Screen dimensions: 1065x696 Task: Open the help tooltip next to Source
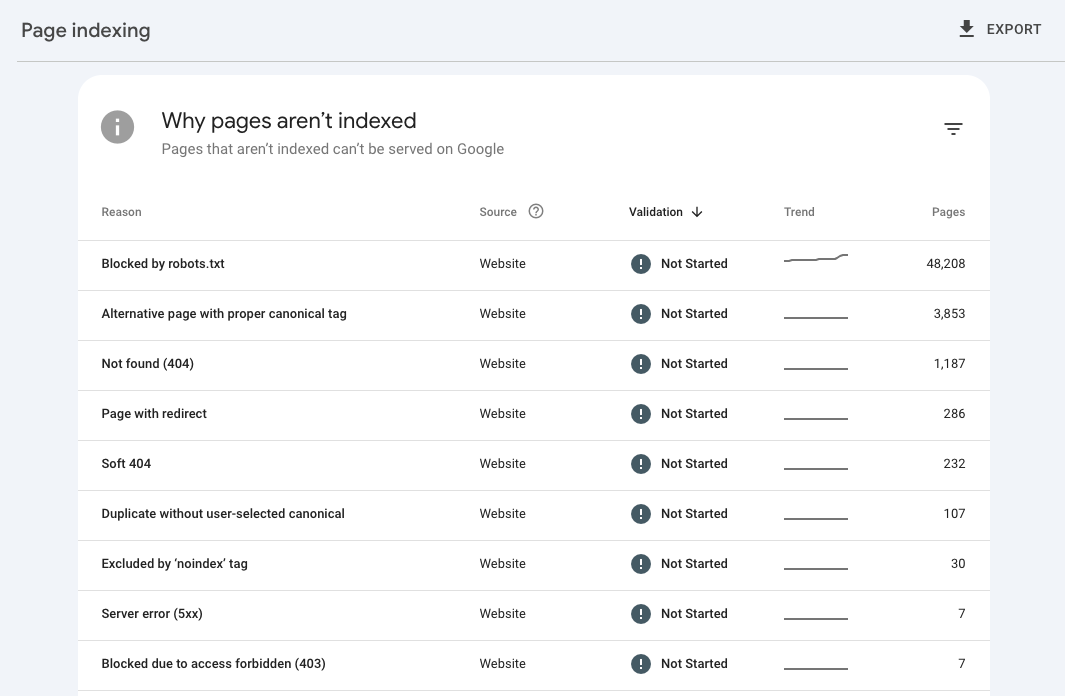point(536,211)
